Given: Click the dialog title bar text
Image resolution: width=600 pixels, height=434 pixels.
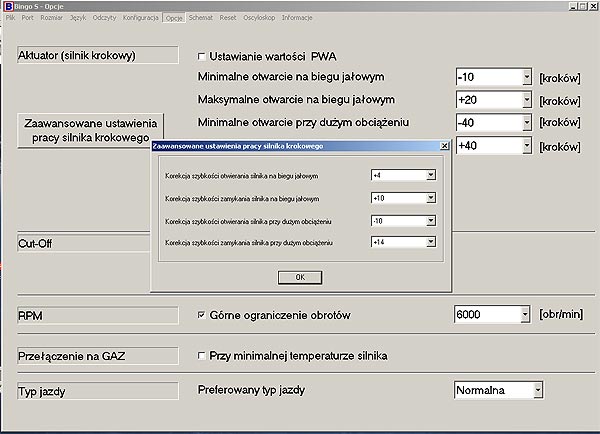Looking at the screenshot, I should click(238, 146).
